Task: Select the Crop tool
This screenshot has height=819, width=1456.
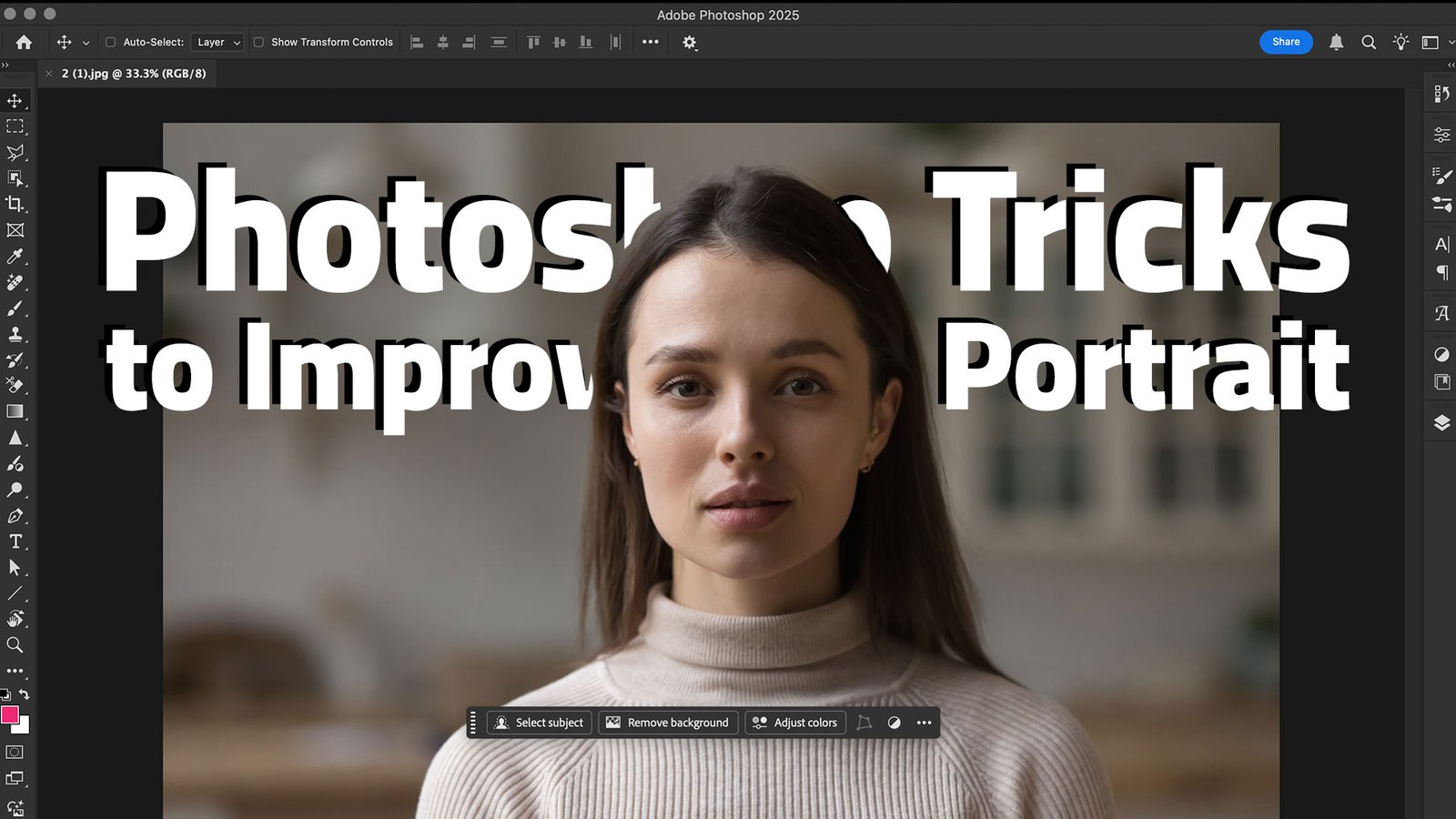Action: point(15,204)
